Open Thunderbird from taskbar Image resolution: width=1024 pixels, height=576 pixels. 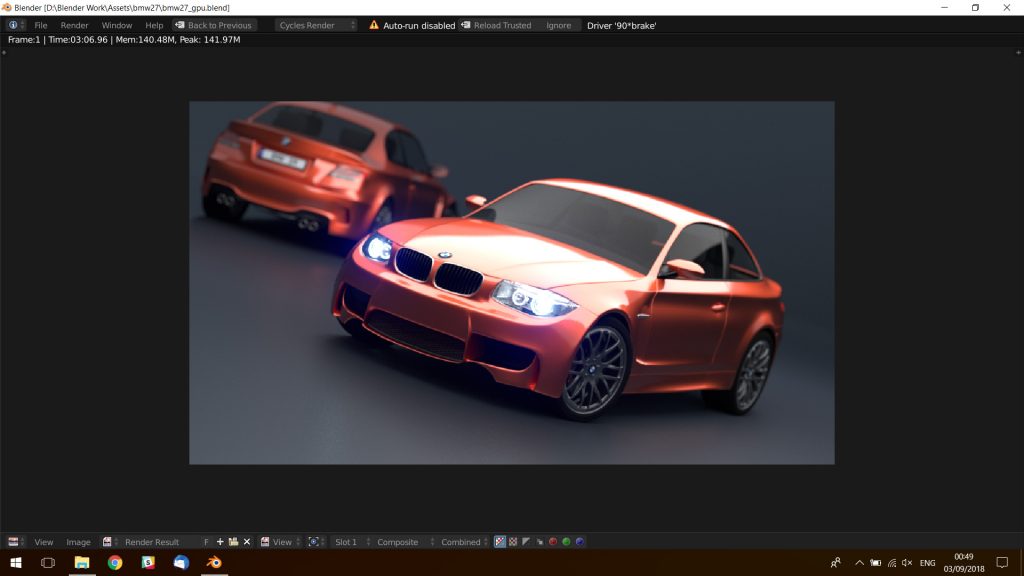pyautogui.click(x=181, y=562)
